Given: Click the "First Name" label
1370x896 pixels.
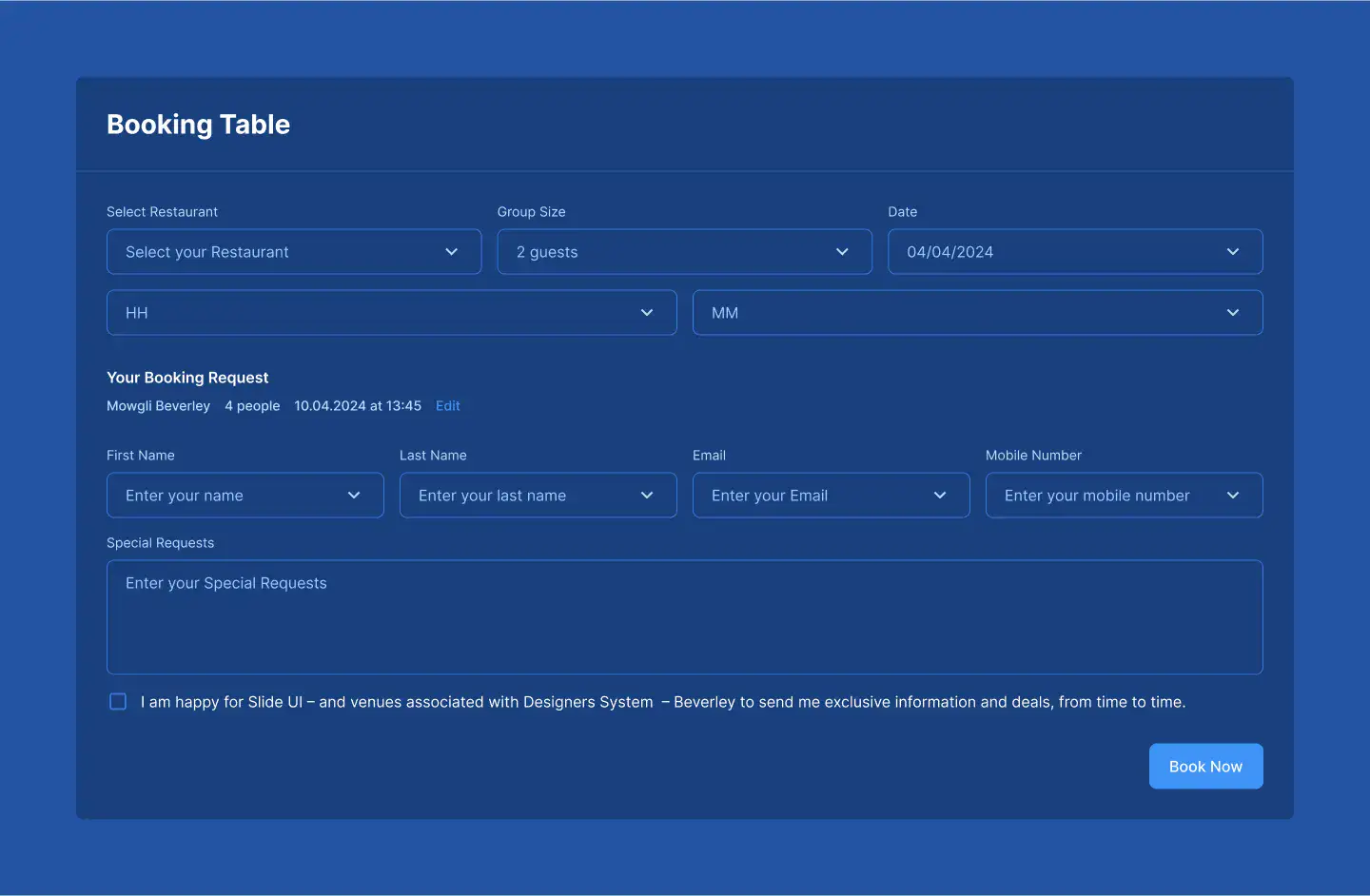Looking at the screenshot, I should click(x=141, y=456).
